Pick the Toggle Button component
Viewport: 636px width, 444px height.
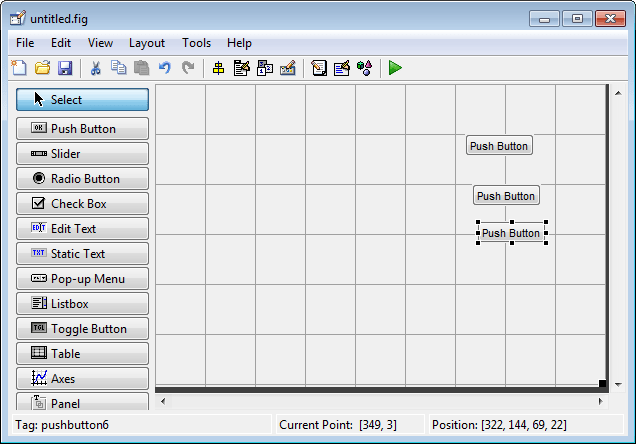pos(82,328)
